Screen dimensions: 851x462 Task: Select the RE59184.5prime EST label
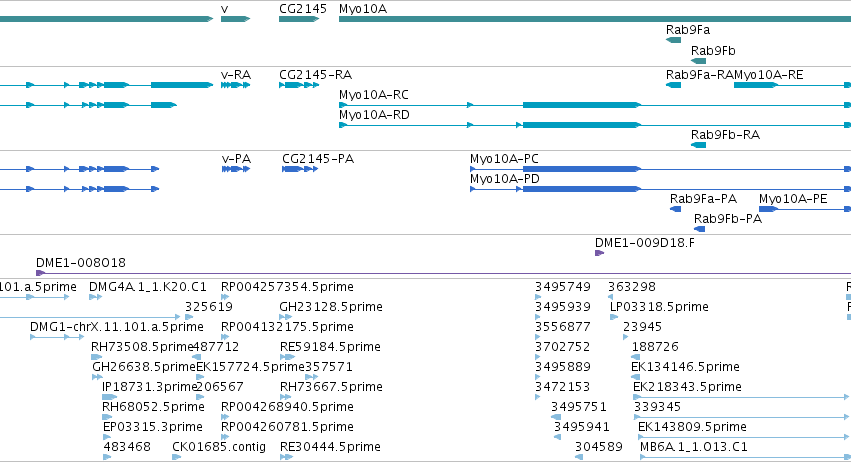tap(330, 347)
